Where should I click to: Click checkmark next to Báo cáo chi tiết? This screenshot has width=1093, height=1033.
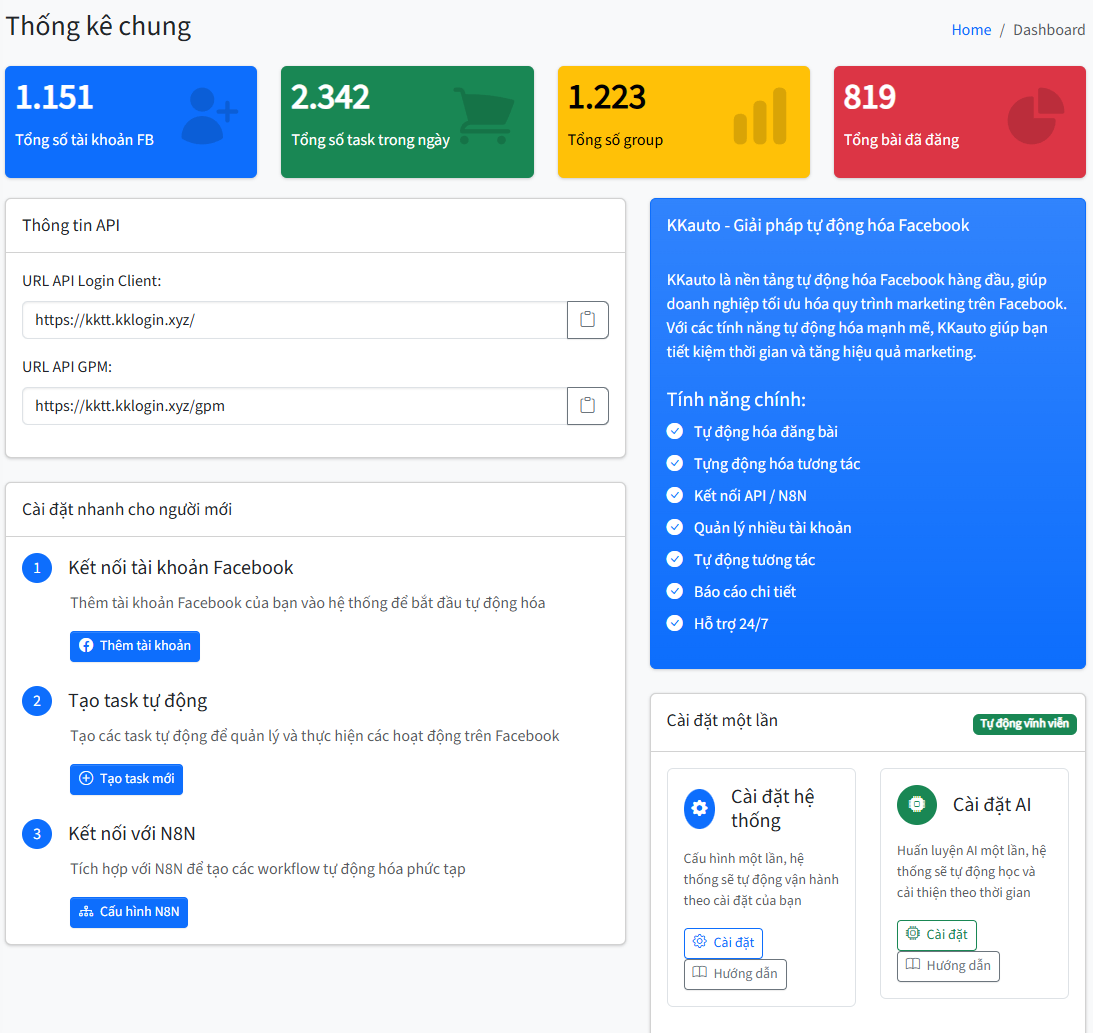pos(675,592)
